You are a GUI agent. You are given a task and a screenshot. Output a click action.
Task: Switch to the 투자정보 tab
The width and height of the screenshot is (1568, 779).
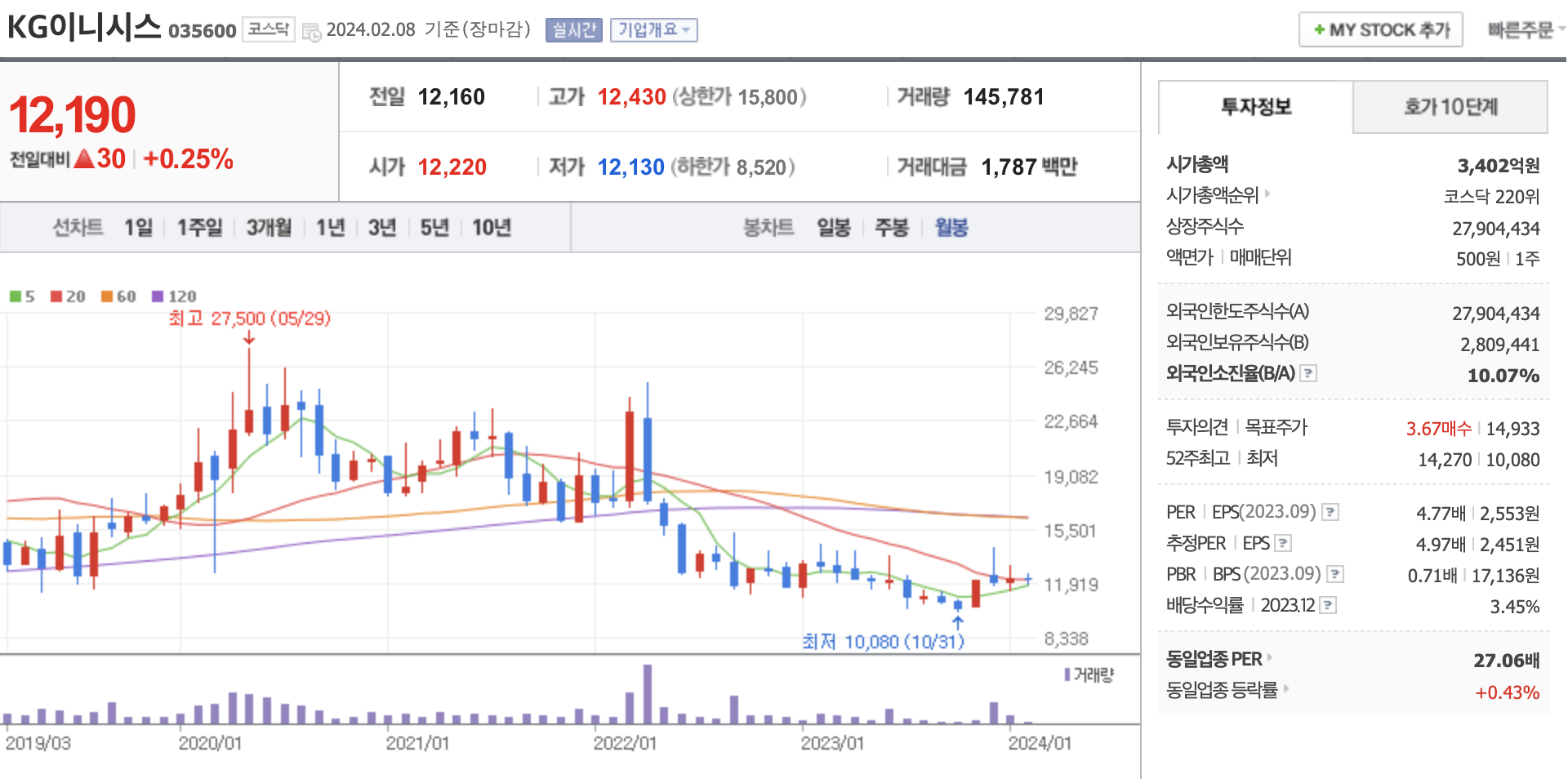(1255, 107)
